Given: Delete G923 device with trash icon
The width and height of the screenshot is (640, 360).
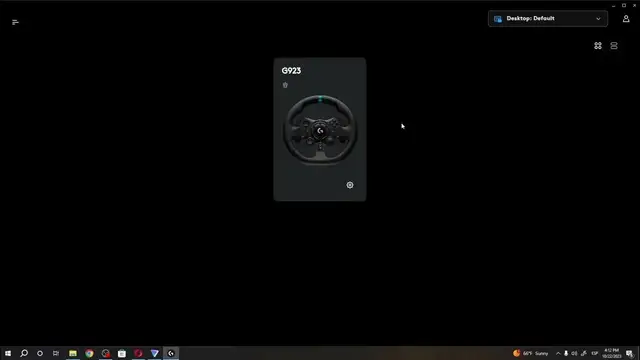Looking at the screenshot, I should point(285,85).
